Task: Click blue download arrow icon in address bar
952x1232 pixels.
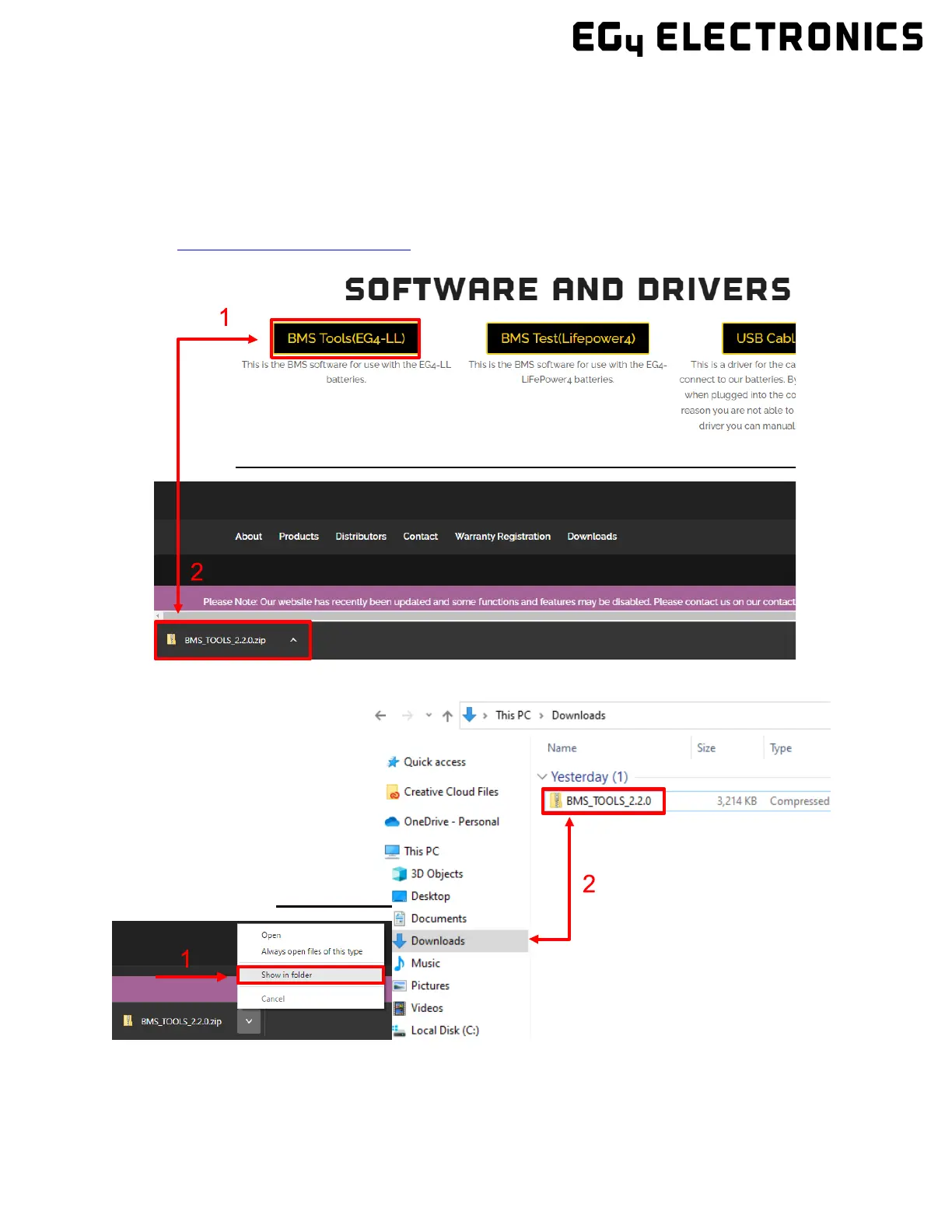Action: pos(470,714)
